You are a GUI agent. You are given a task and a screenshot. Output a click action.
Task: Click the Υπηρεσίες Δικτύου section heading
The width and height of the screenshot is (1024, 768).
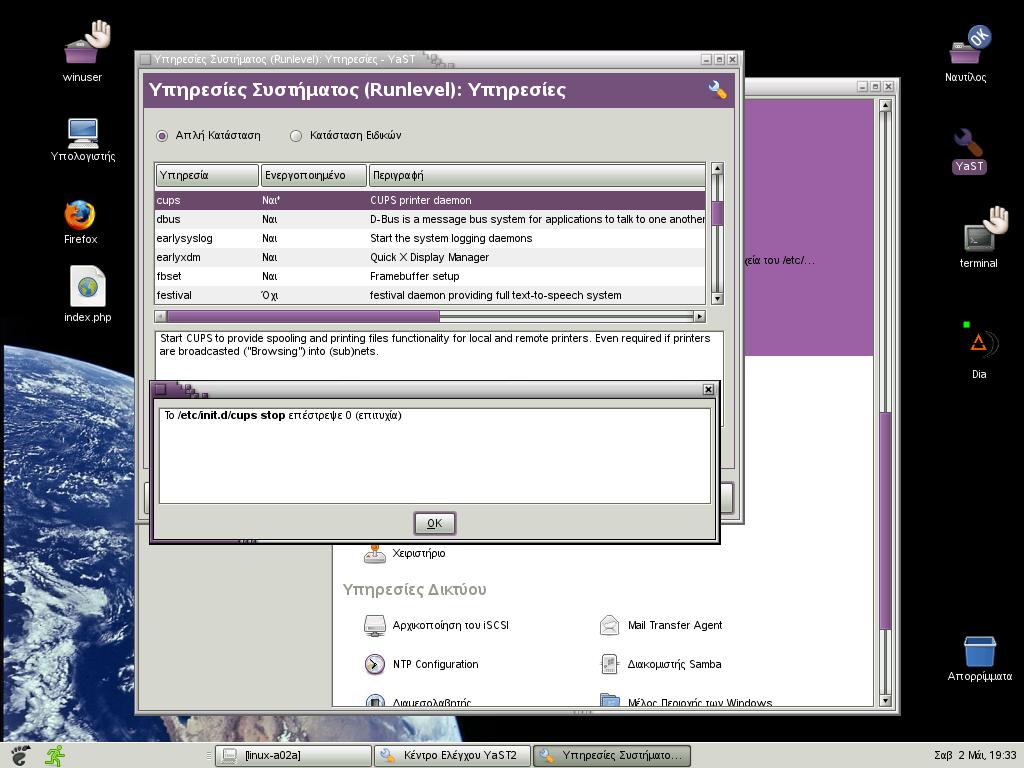(414, 590)
